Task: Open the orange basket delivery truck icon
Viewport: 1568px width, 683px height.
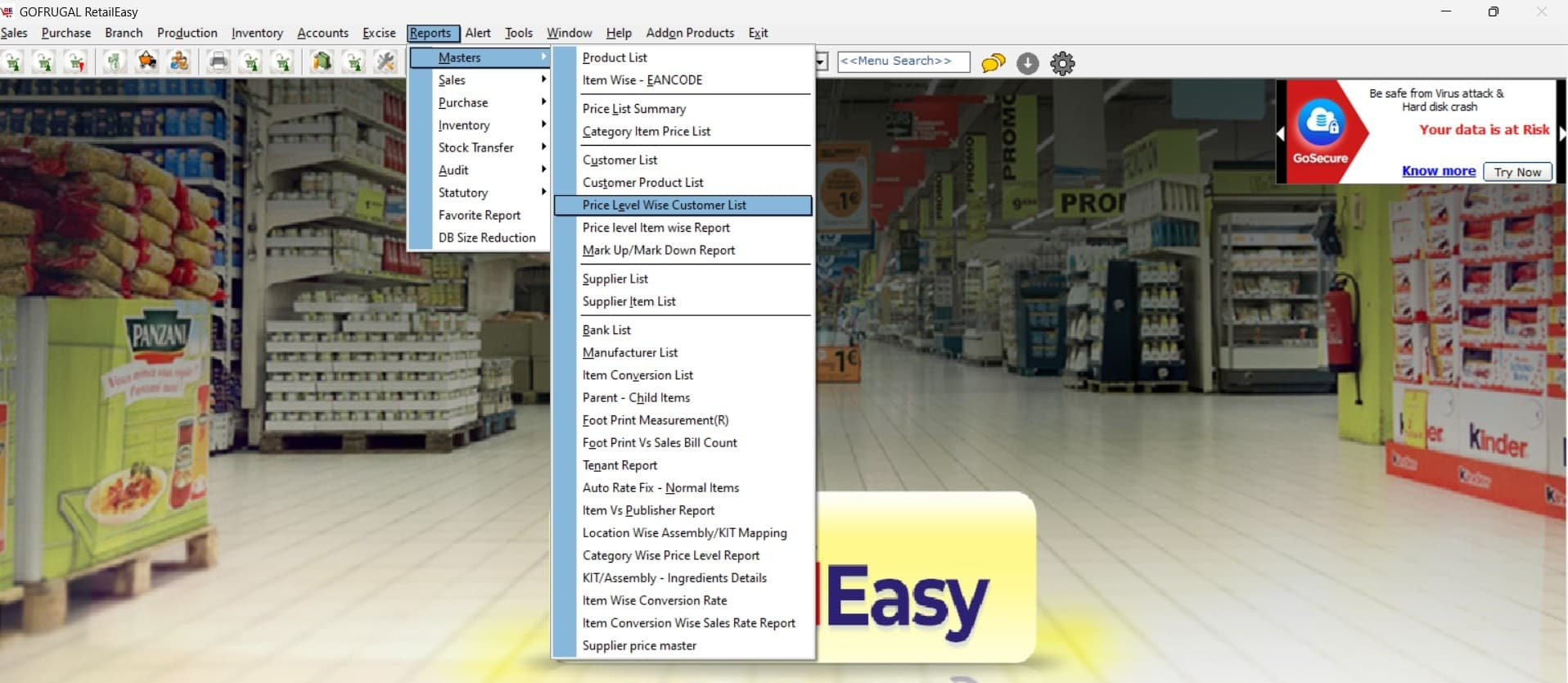Action: tap(147, 62)
